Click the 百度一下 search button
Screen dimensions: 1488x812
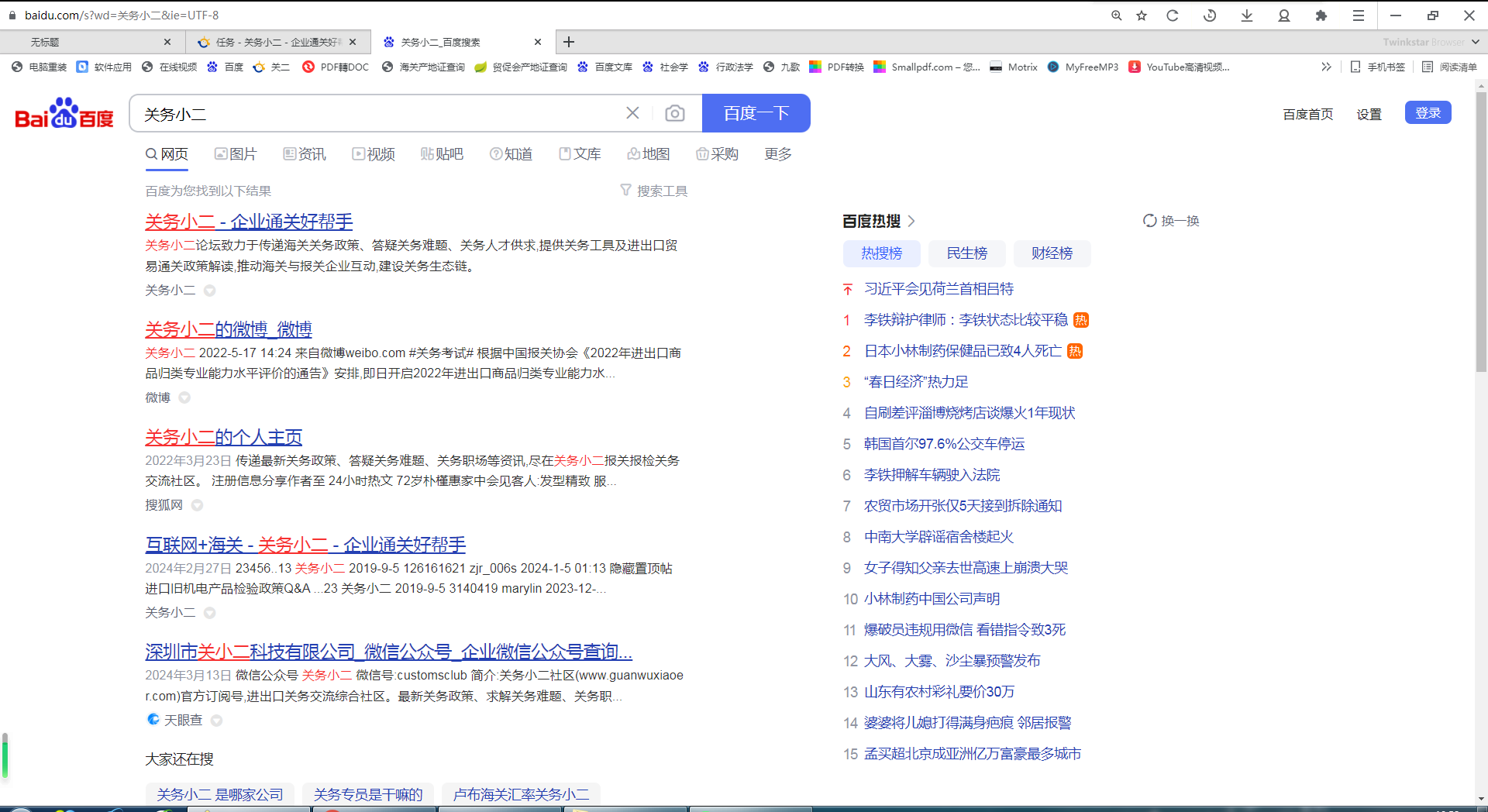pyautogui.click(x=756, y=113)
